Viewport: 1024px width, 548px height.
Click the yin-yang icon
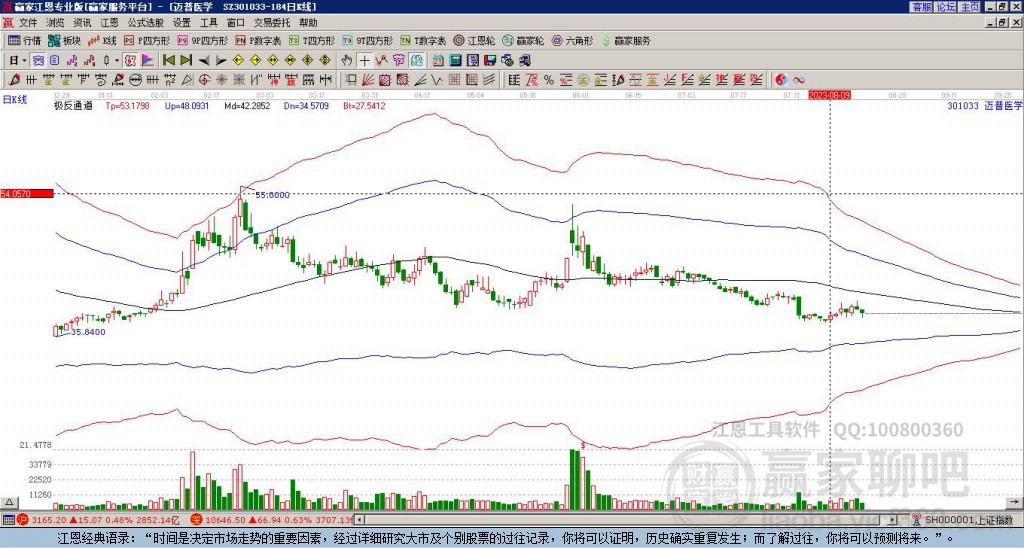(x=781, y=80)
